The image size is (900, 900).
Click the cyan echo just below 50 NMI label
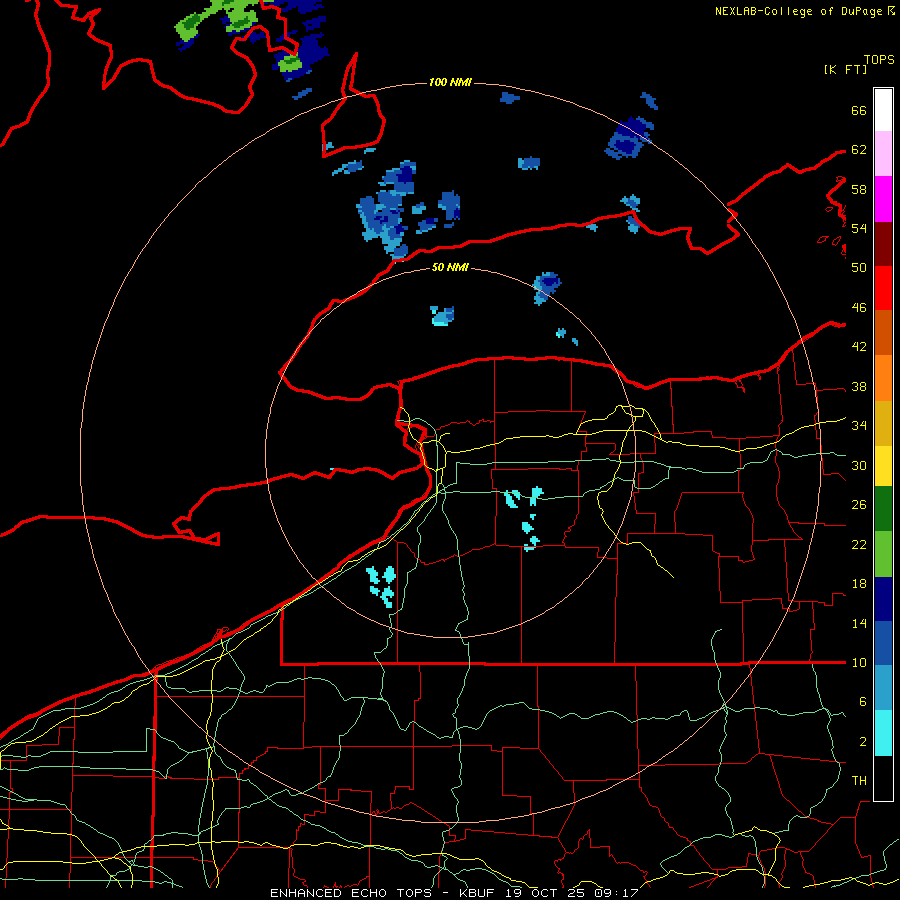pyautogui.click(x=443, y=316)
